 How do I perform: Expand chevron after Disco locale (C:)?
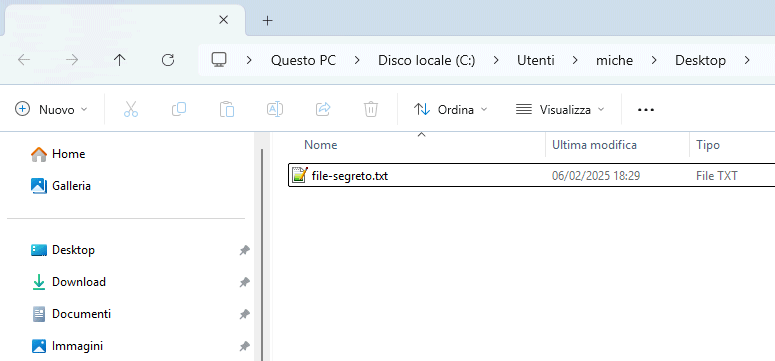point(496,60)
